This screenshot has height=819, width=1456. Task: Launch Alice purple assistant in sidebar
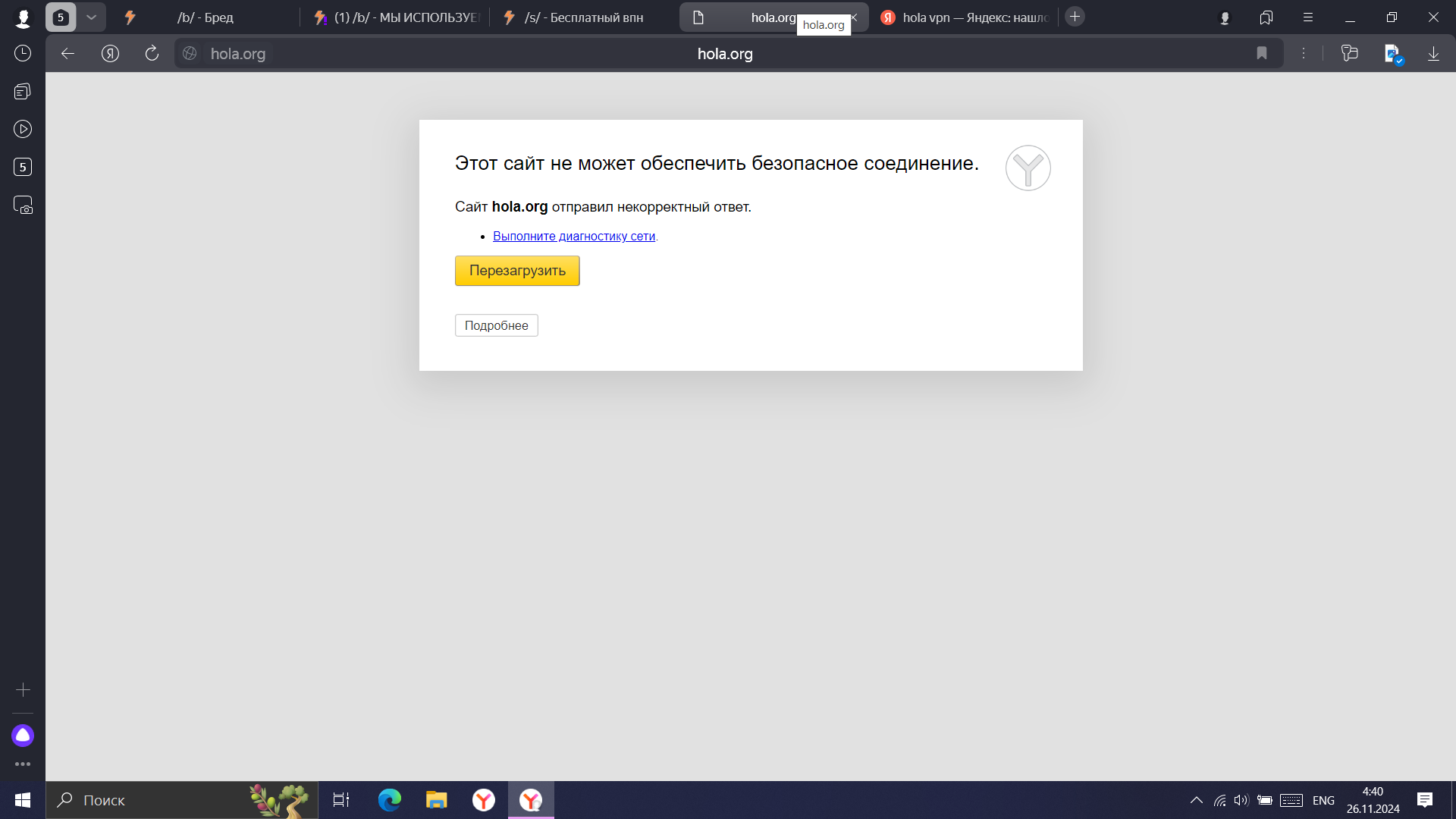23,736
